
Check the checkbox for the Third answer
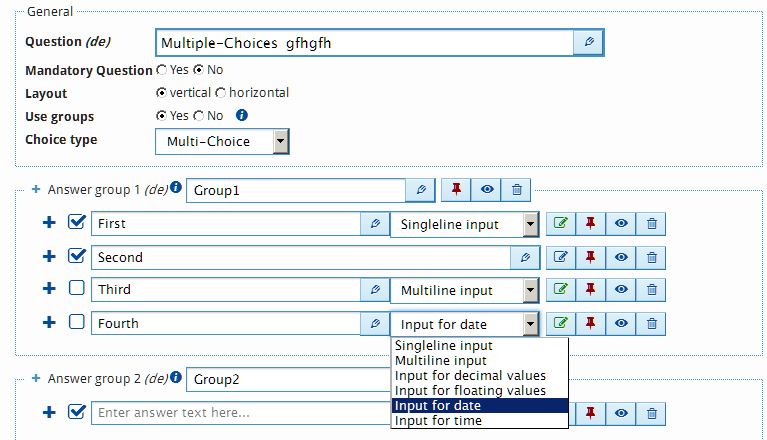[77, 289]
